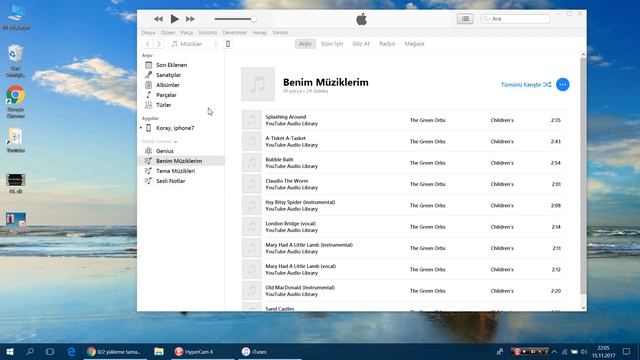Open the blue more options button
This screenshot has width=640, height=360.
pos(562,84)
